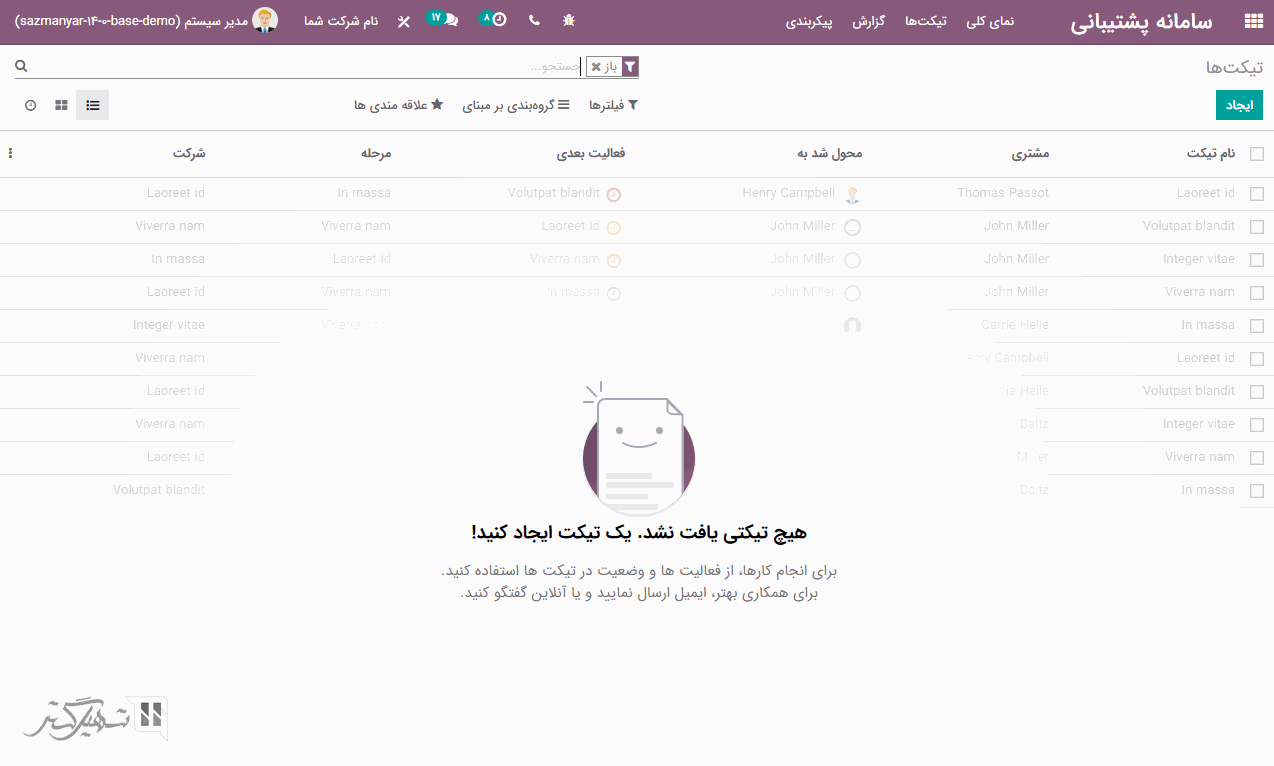The width and height of the screenshot is (1274, 766).
Task: Select the list view icon
Action: tap(93, 105)
